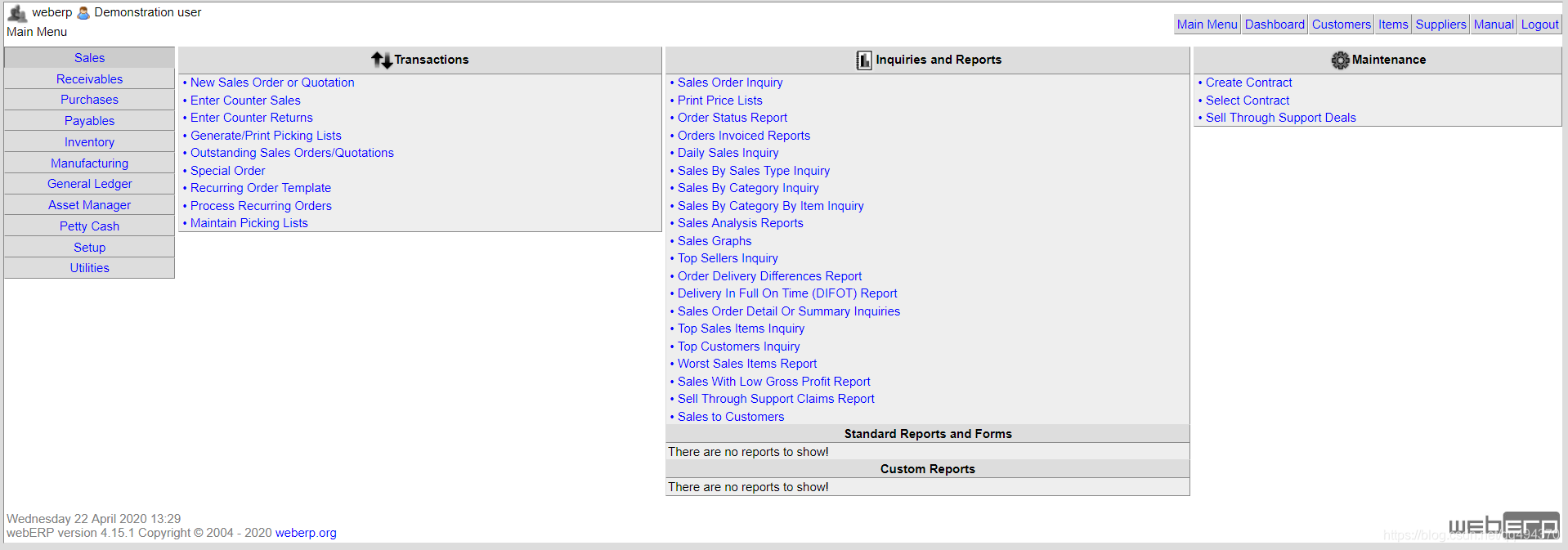The height and width of the screenshot is (550, 1568).
Task: Click Create Contract under Maintenance
Action: click(1248, 83)
